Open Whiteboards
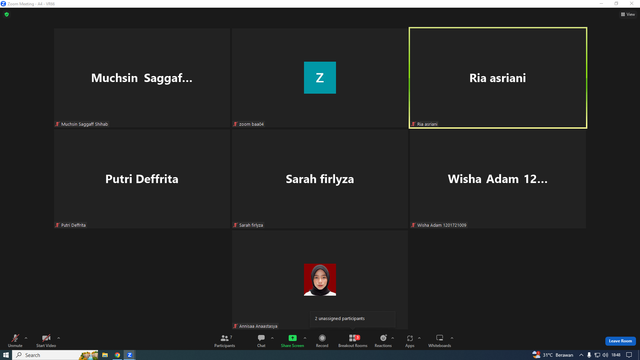The image size is (640, 360). 440,340
